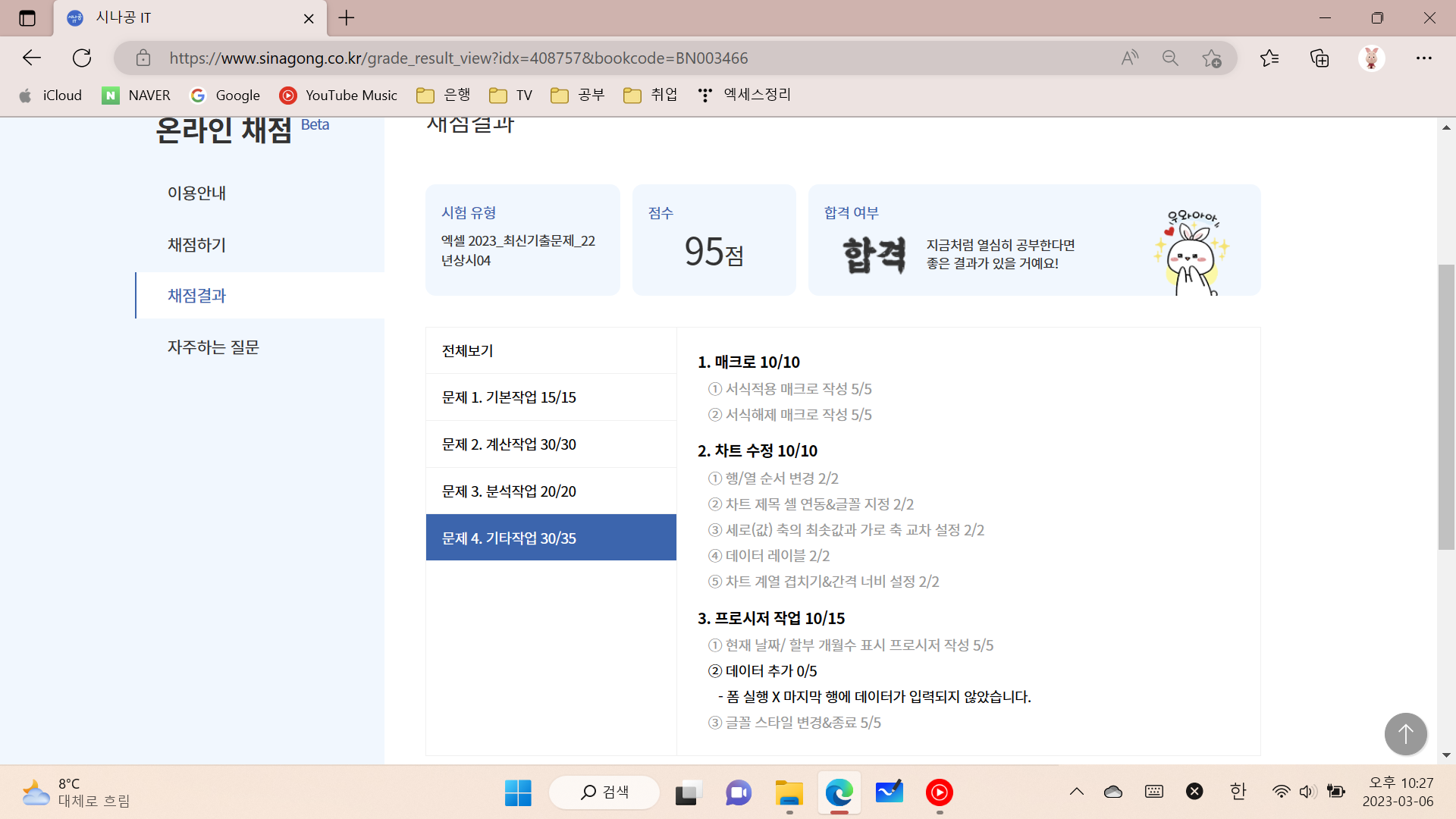Open browser settings and more menu
Image resolution: width=1456 pixels, height=819 pixels.
[1423, 58]
